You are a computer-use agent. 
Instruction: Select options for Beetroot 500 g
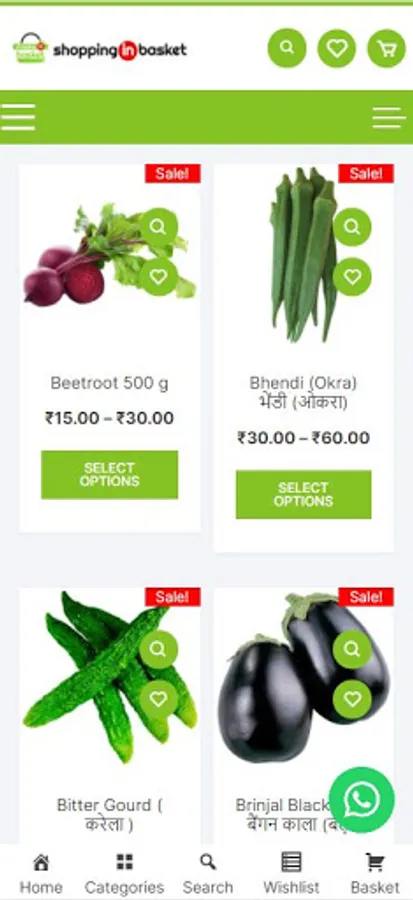[x=110, y=475]
